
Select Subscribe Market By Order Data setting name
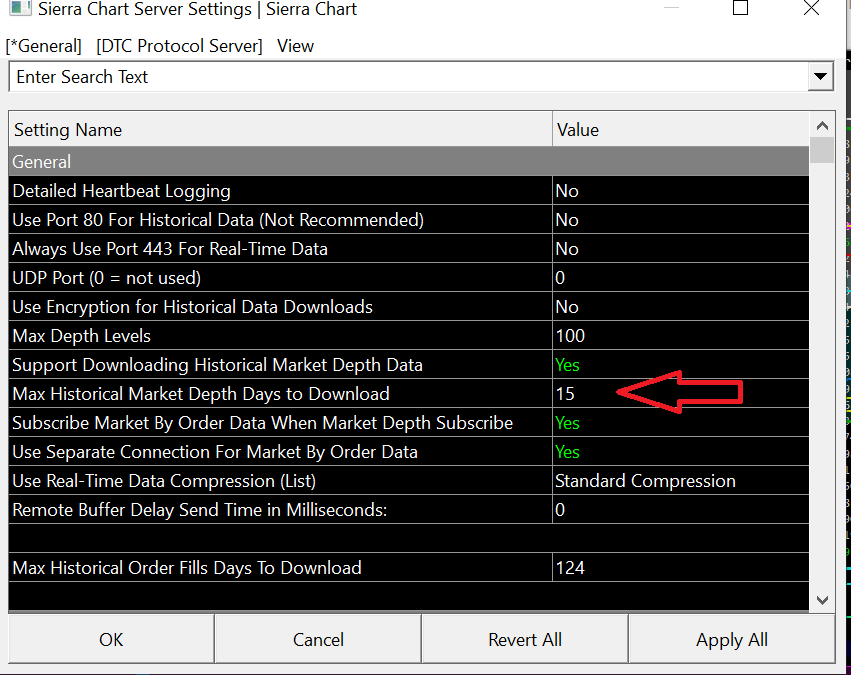click(281, 423)
